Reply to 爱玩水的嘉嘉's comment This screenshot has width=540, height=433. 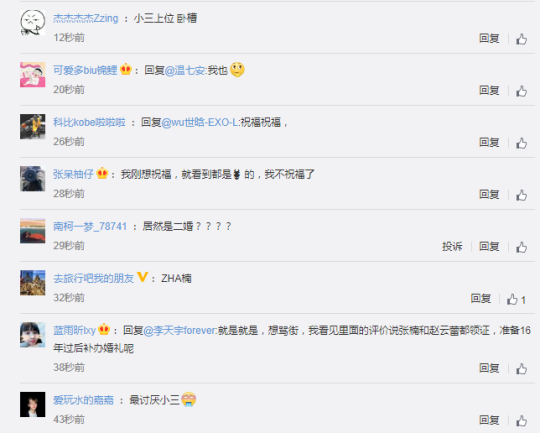coord(489,420)
